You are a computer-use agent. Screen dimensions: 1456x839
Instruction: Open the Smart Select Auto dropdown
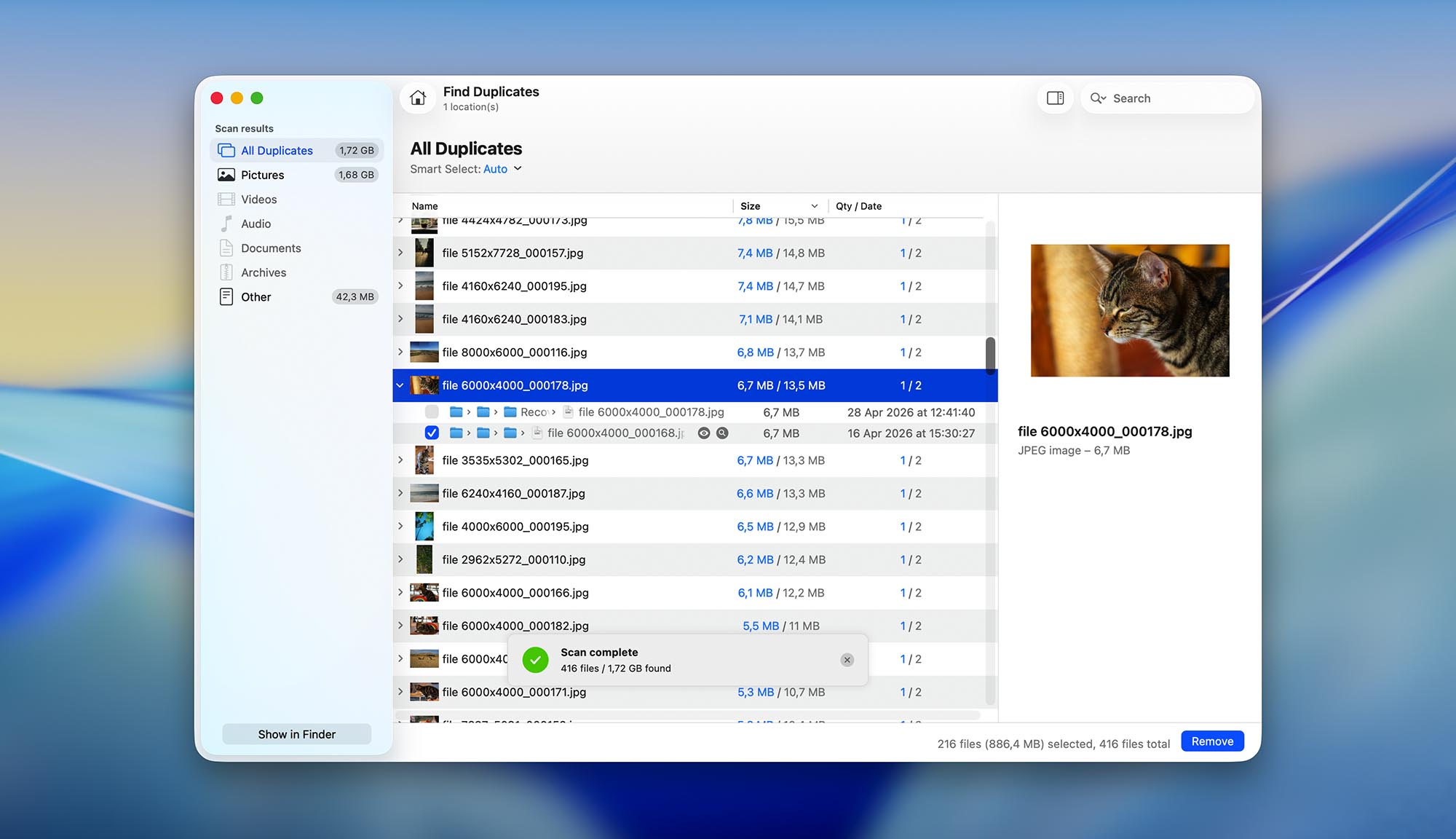(x=501, y=168)
